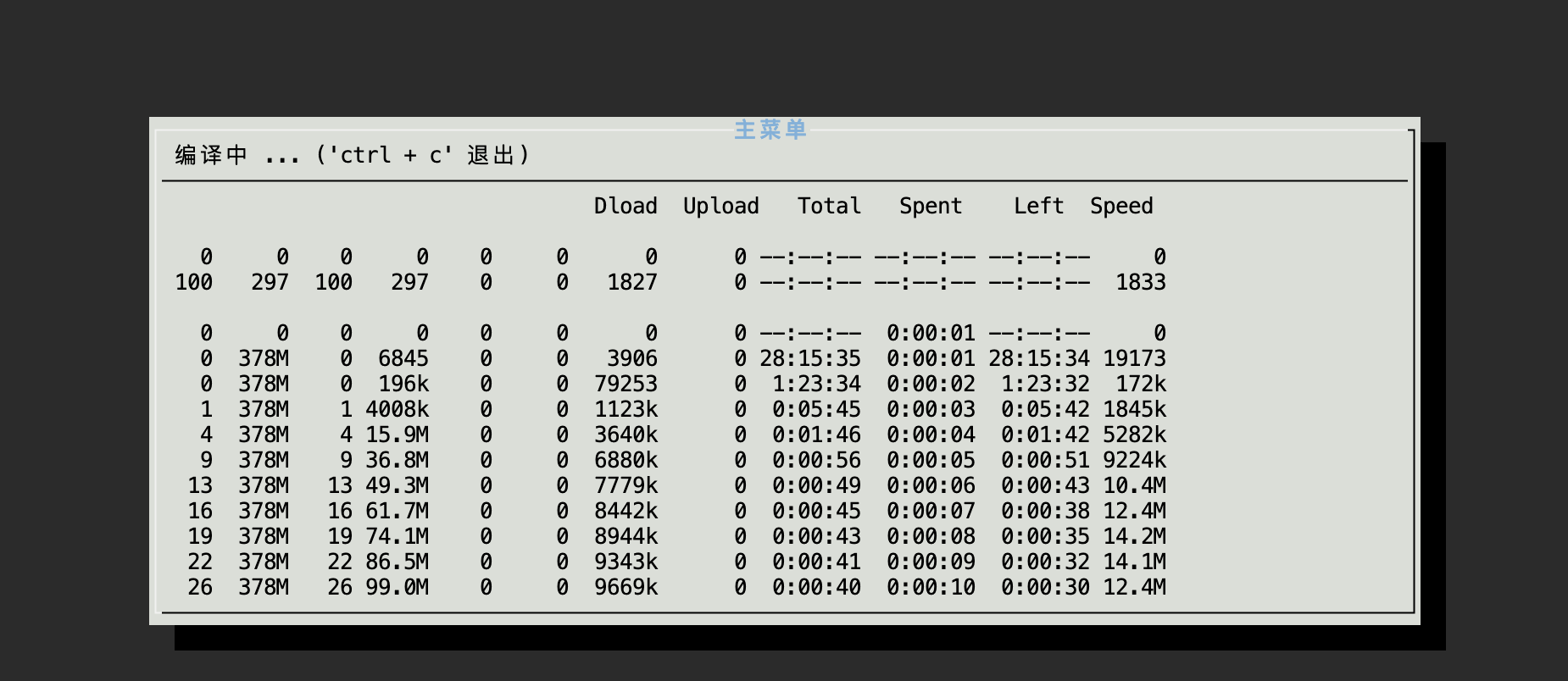Select the Total column header
The width and height of the screenshot is (1568, 681).
(x=829, y=206)
